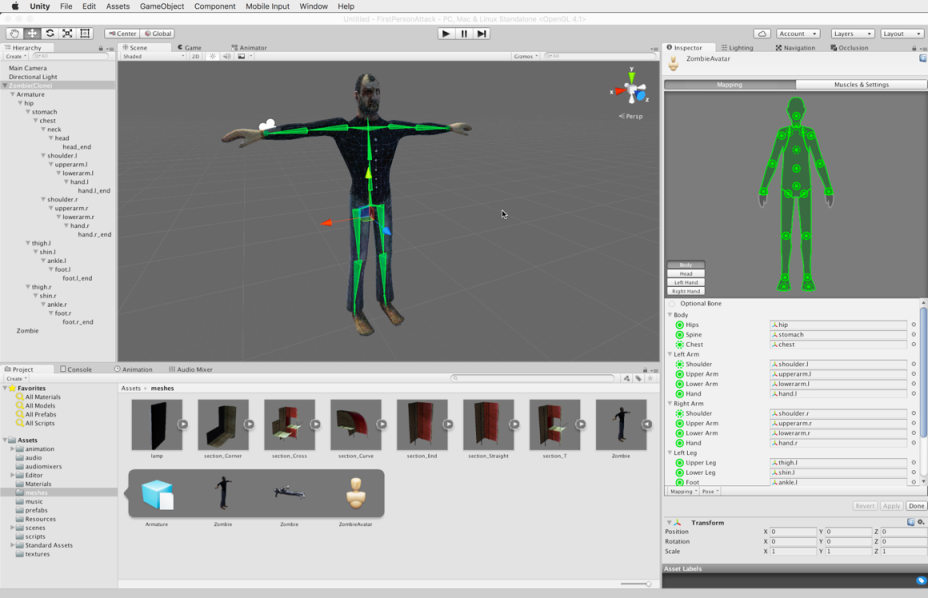Click the Pause button
928x598 pixels.
pos(464,34)
